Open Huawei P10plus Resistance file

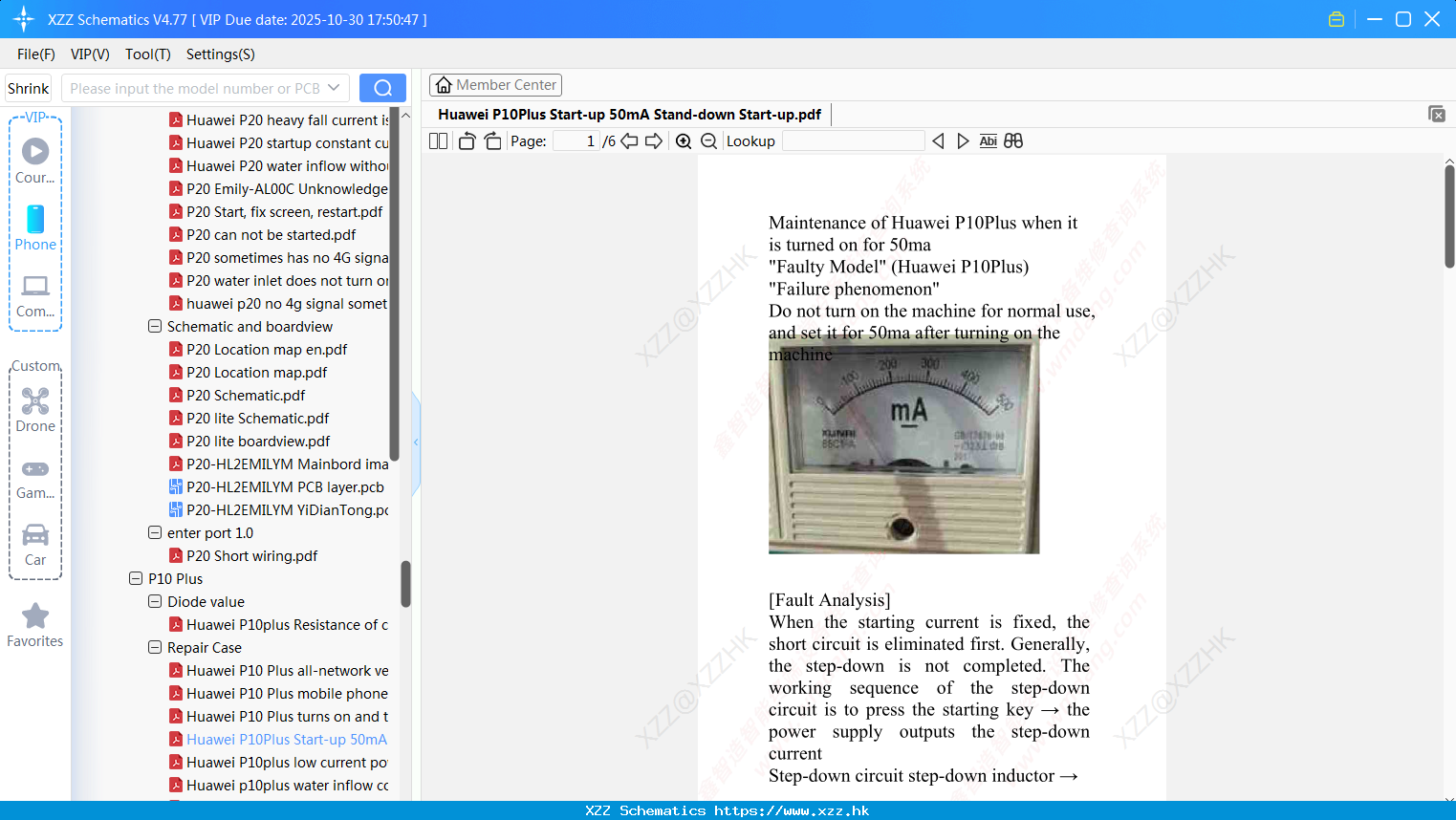[287, 625]
